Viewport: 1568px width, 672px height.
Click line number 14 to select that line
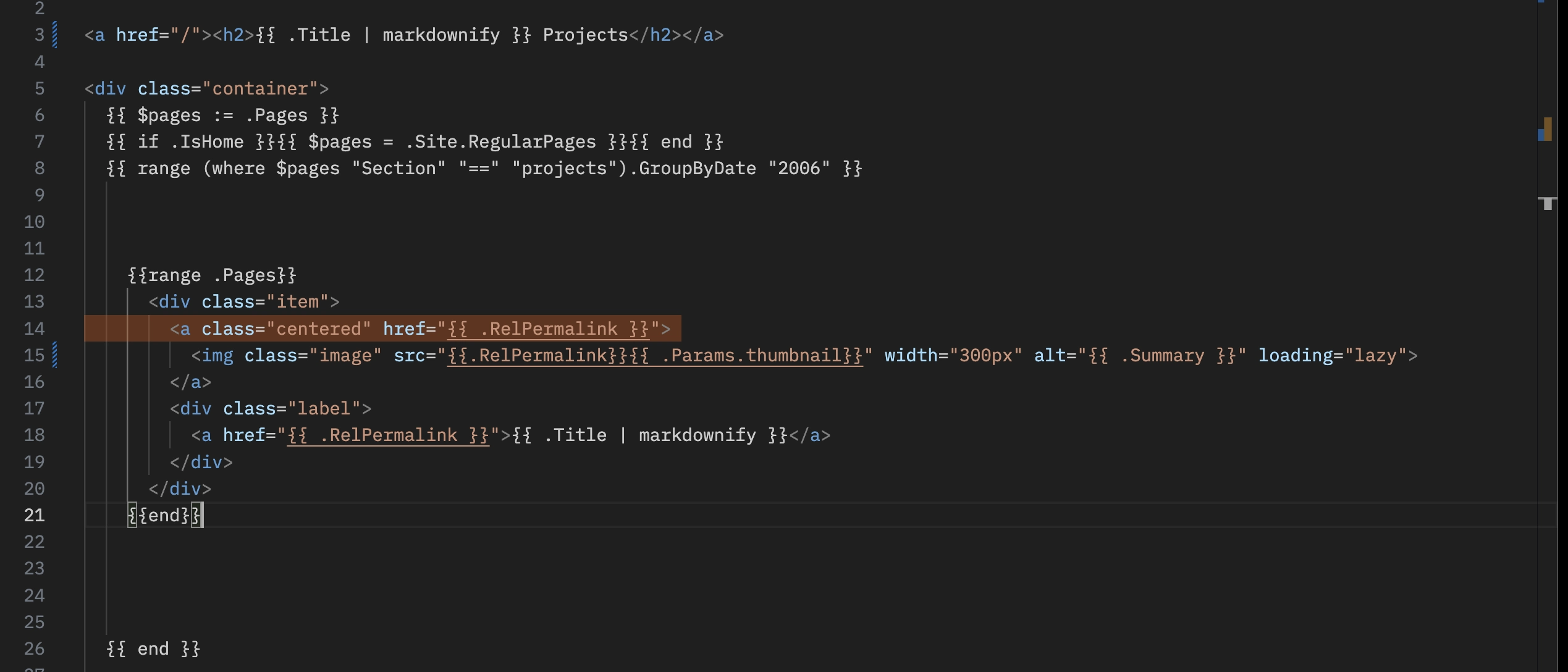click(35, 329)
